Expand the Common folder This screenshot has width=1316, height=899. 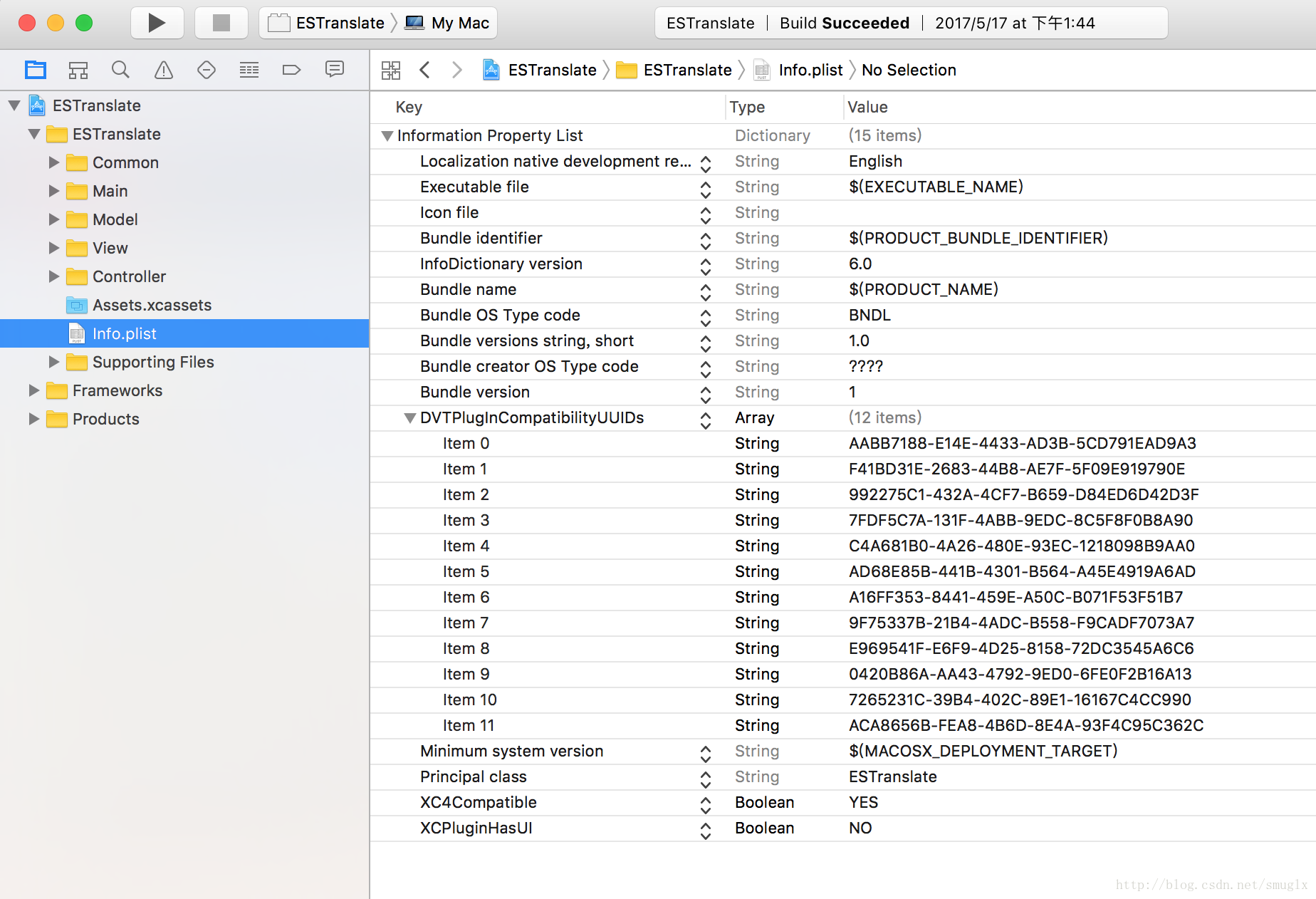54,162
